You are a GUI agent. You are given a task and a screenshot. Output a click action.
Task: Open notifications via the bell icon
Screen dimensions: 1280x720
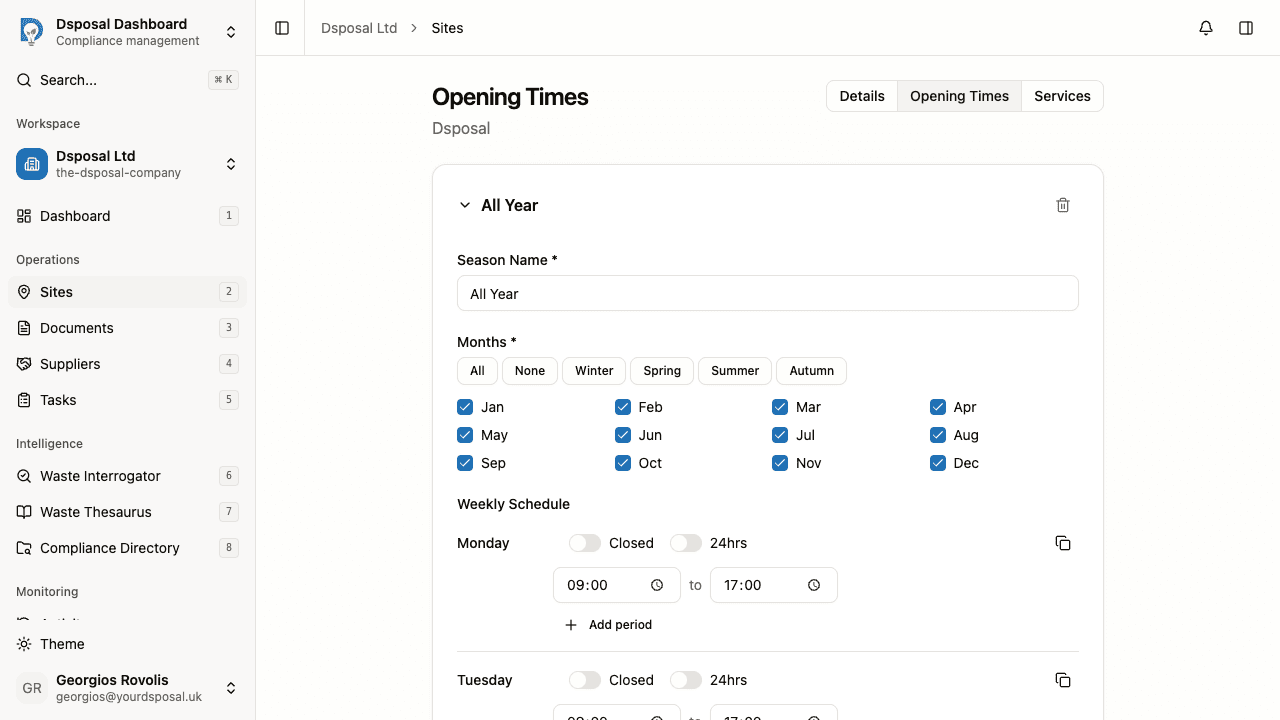point(1205,28)
